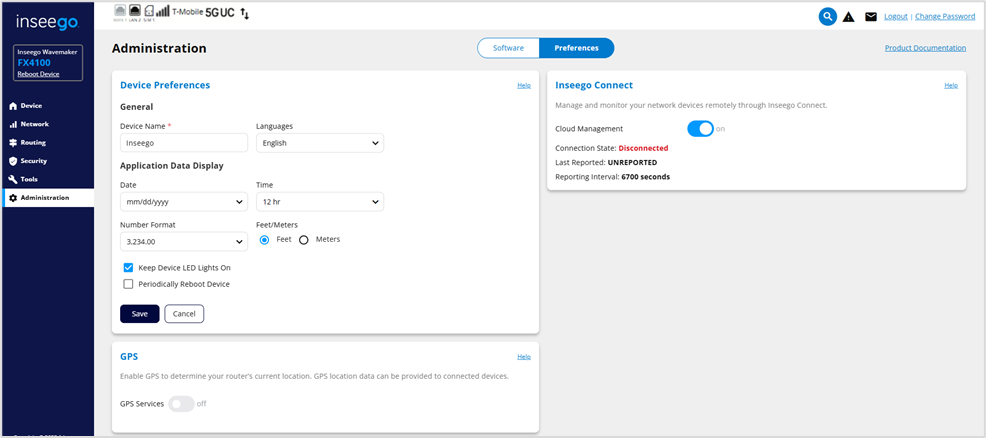Click the cellular signal strength bars
Screen dimensions: 986x438
point(163,13)
